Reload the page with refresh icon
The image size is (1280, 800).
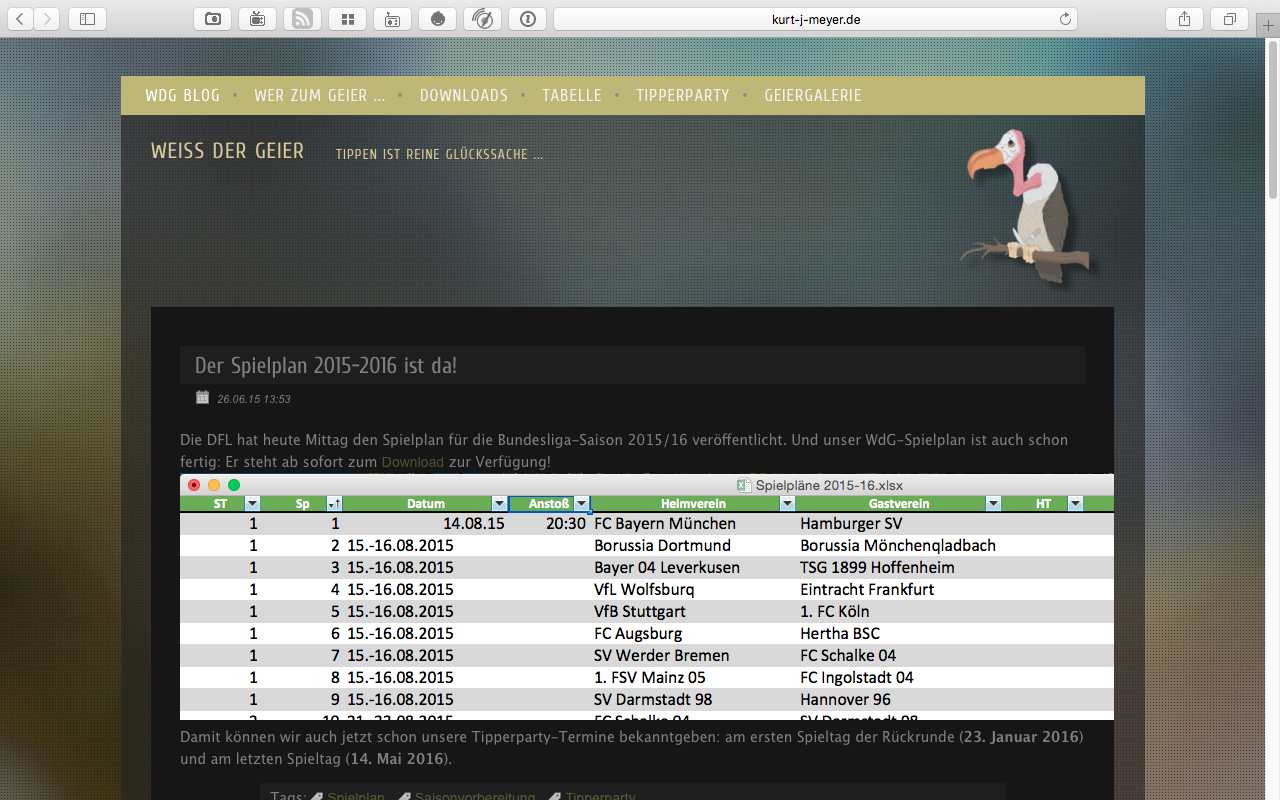click(1065, 18)
